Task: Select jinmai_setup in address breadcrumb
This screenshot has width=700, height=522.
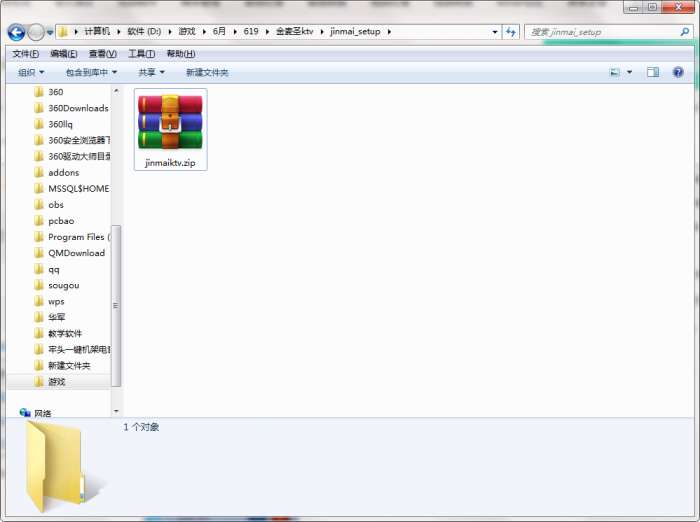Action: [x=355, y=31]
